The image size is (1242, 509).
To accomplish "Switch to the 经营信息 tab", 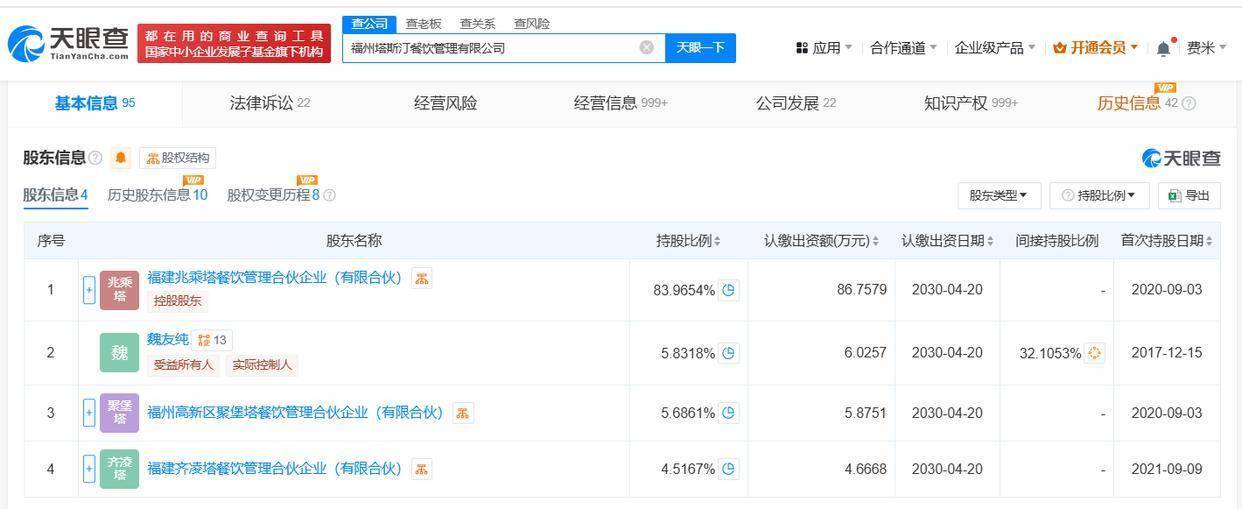I will [x=621, y=103].
